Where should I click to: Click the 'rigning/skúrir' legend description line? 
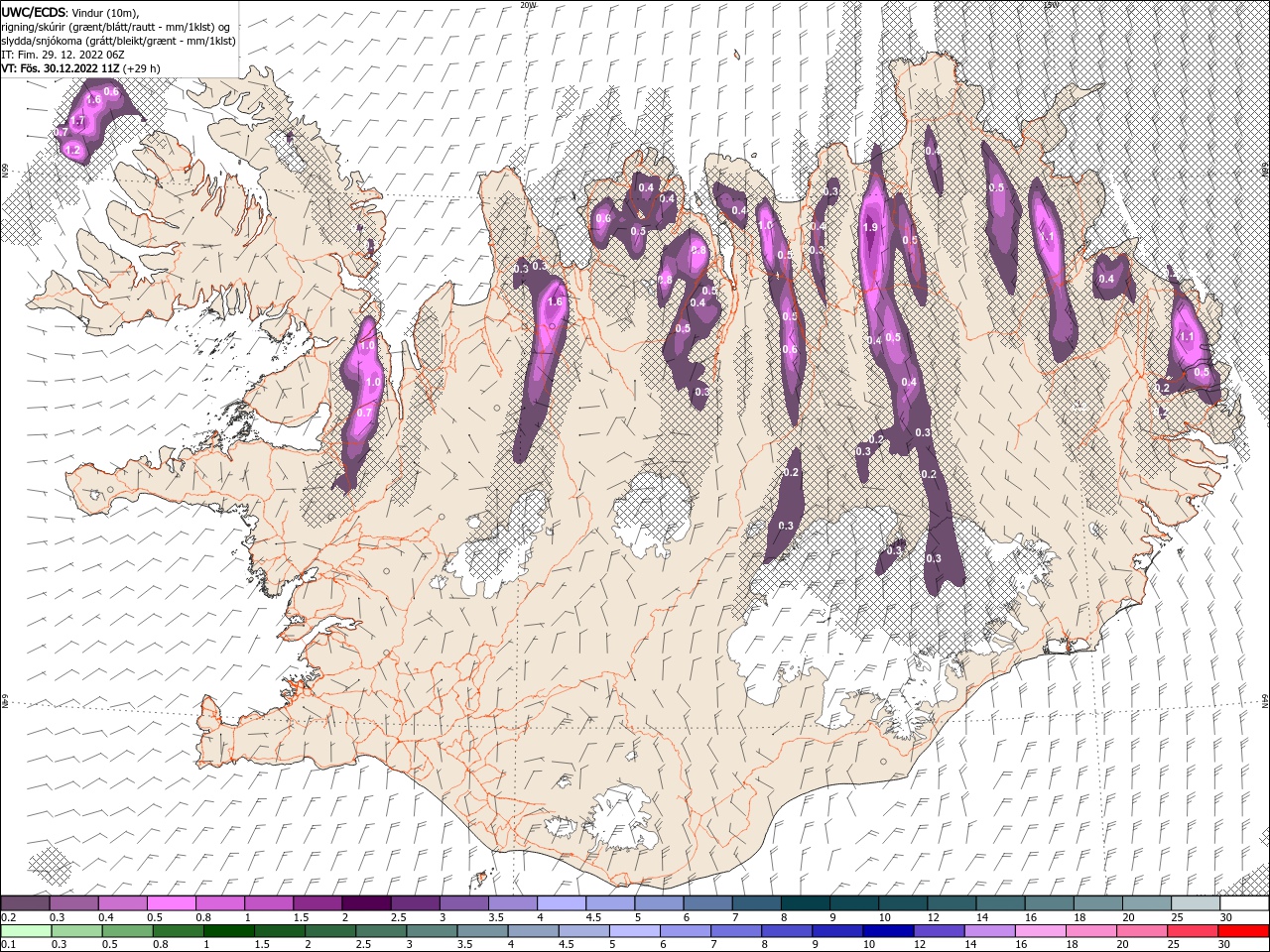pyautogui.click(x=116, y=27)
